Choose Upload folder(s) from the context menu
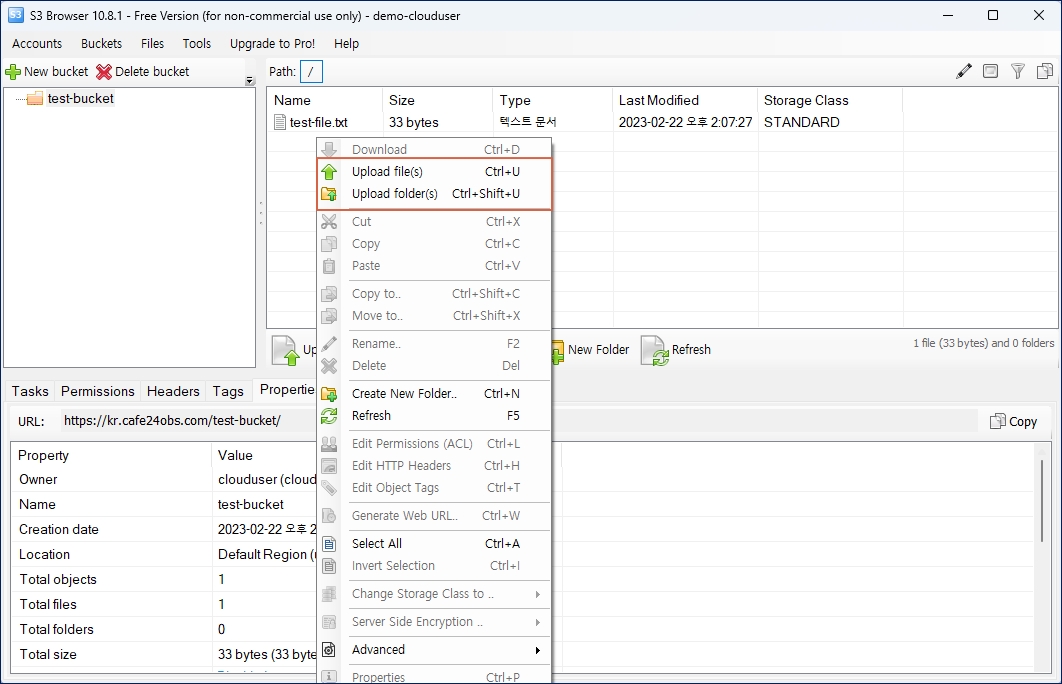 394,194
